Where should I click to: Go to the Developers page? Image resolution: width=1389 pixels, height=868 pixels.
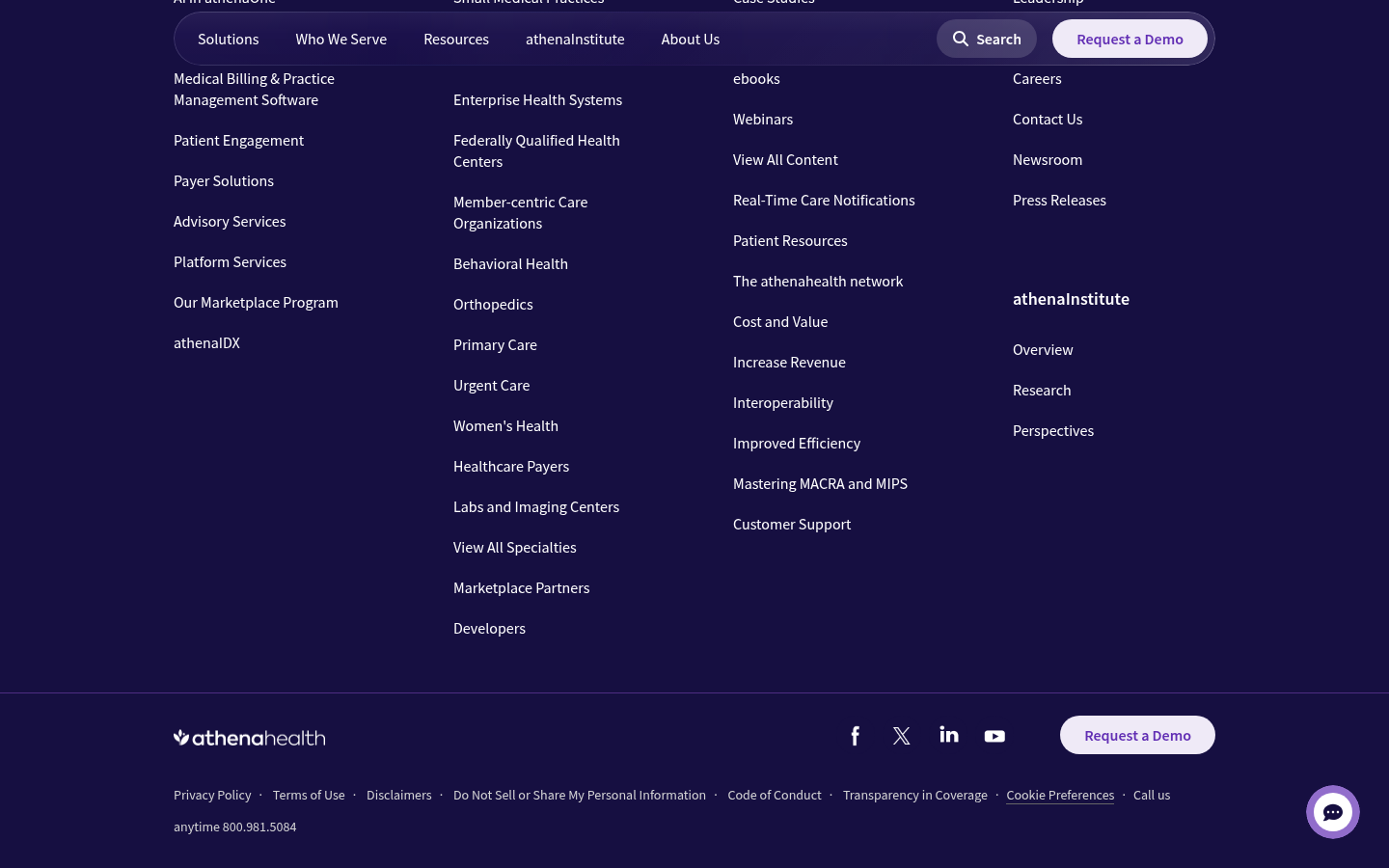(x=489, y=628)
